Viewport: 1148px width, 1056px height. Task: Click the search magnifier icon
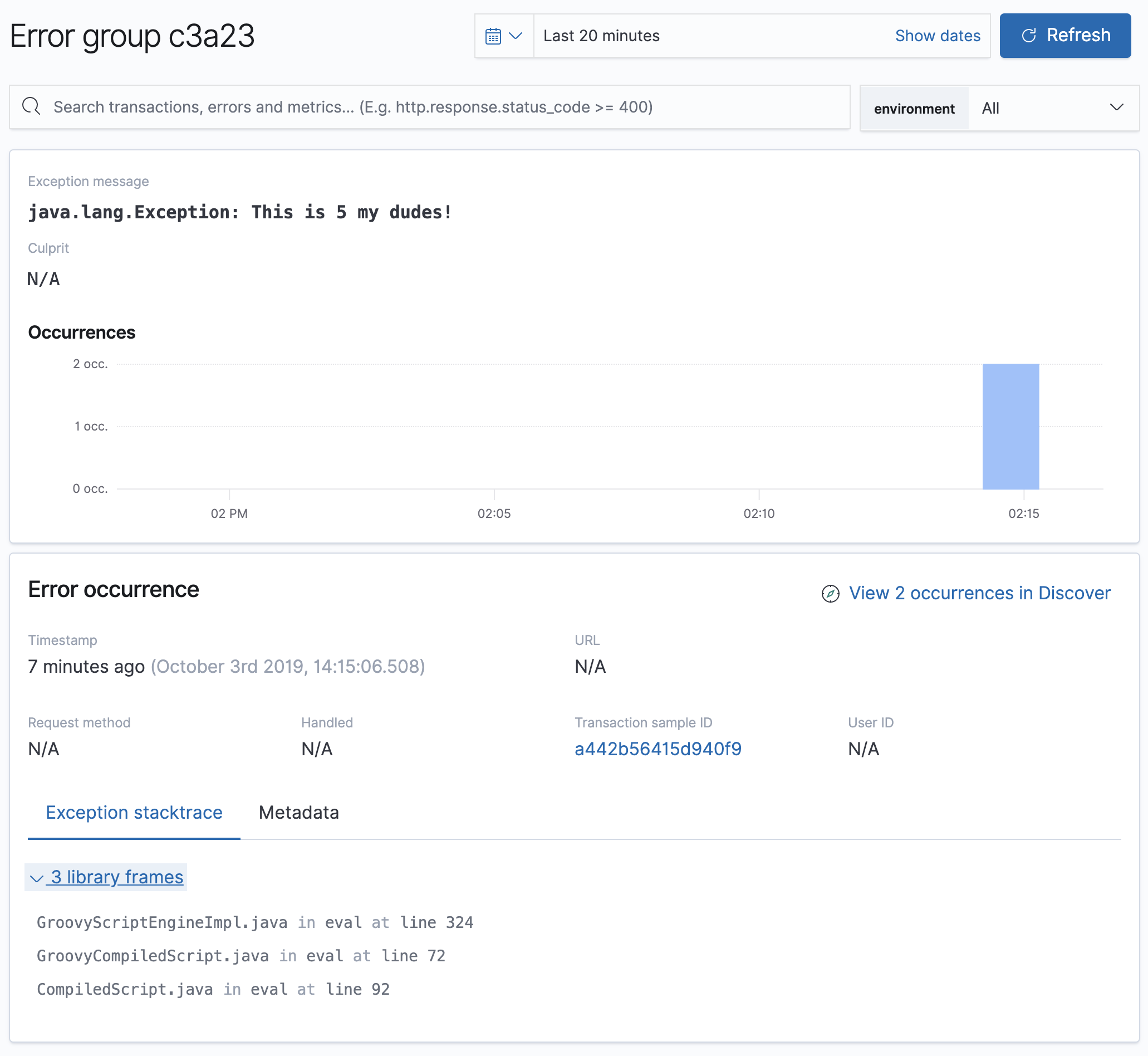click(31, 106)
